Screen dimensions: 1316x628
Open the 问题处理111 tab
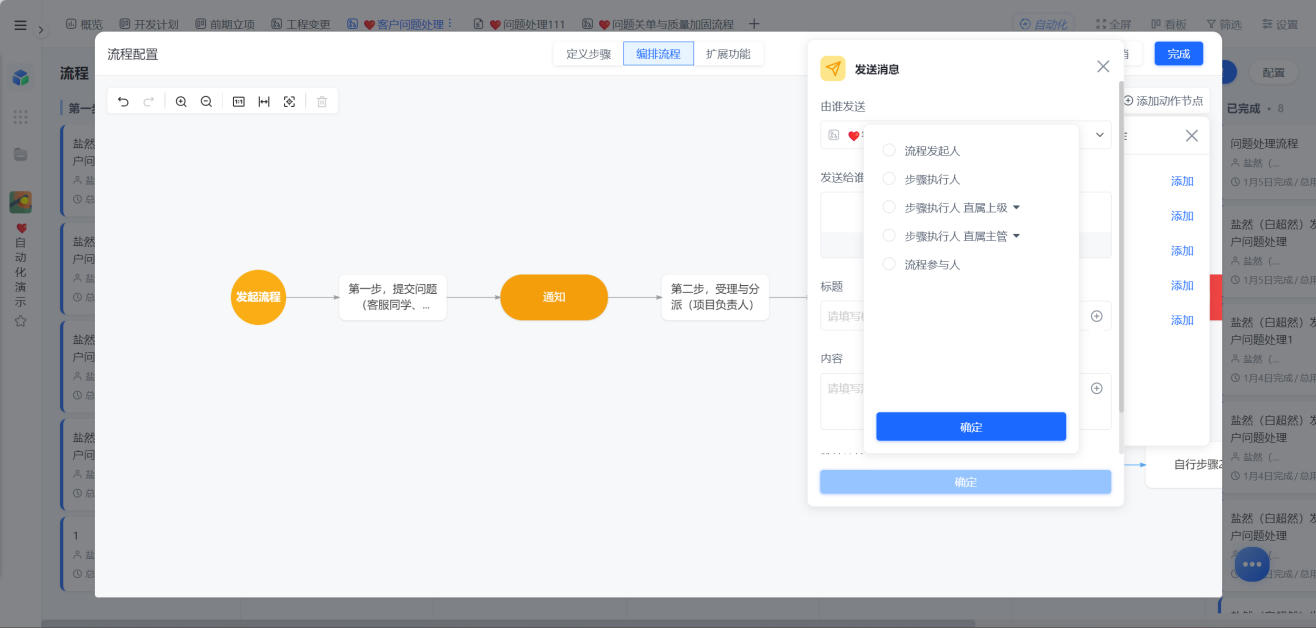point(518,24)
